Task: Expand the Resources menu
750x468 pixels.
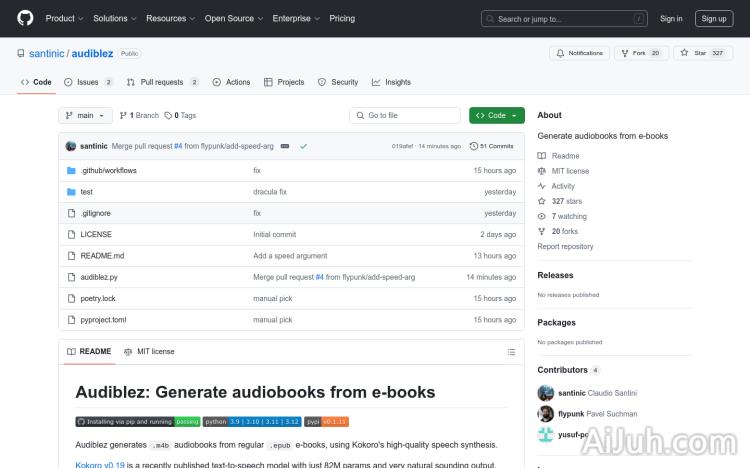Action: (170, 18)
